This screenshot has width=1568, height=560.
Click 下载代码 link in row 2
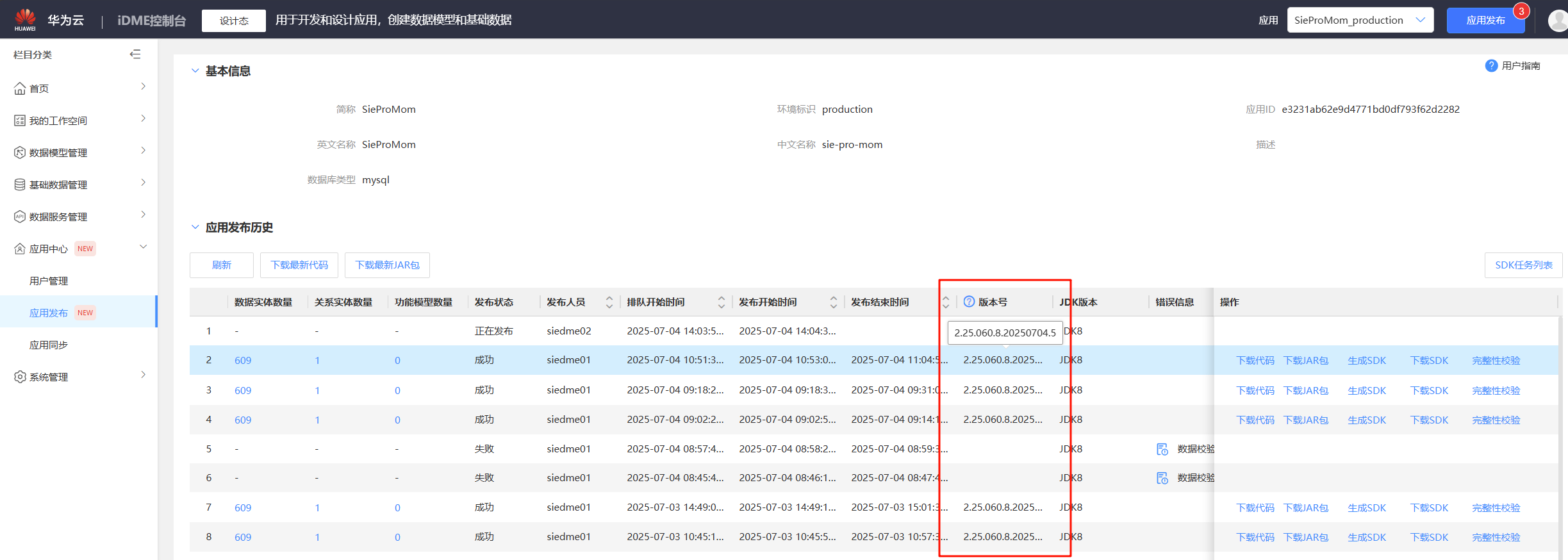pos(1255,361)
